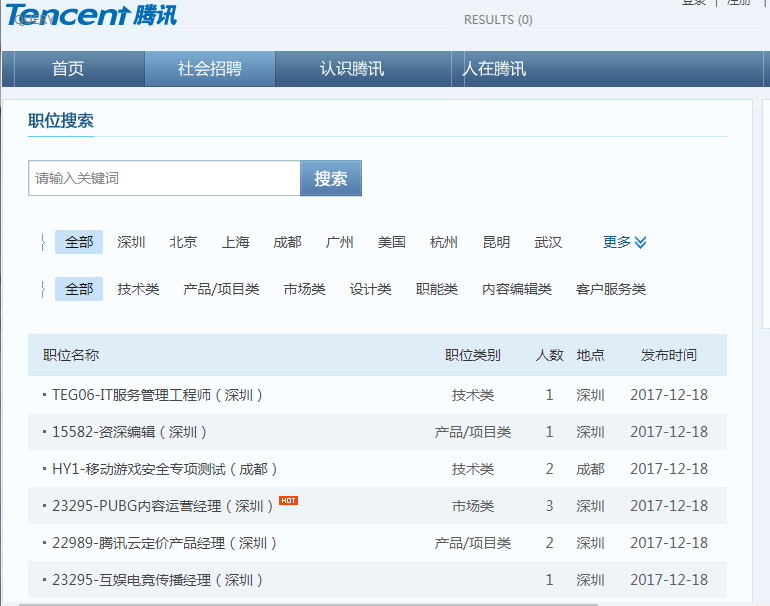Click the horizontal scrollbar at bottom
770x606 pixels.
point(308,604)
